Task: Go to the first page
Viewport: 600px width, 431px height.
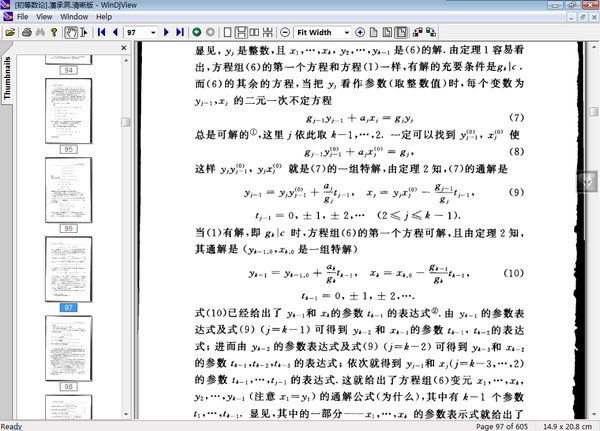Action: (101, 33)
